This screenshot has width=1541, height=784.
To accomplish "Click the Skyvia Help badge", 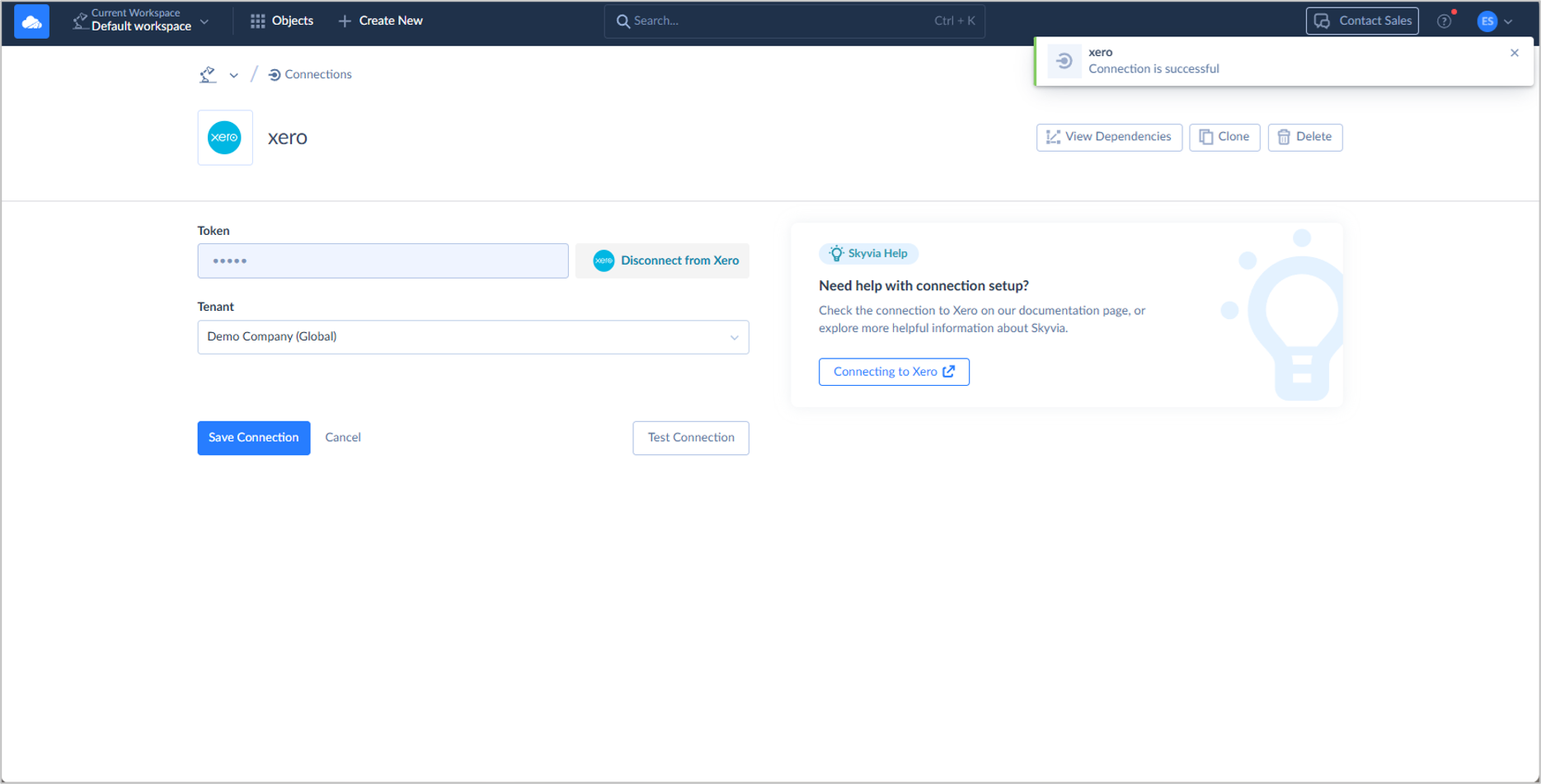I will click(x=868, y=253).
